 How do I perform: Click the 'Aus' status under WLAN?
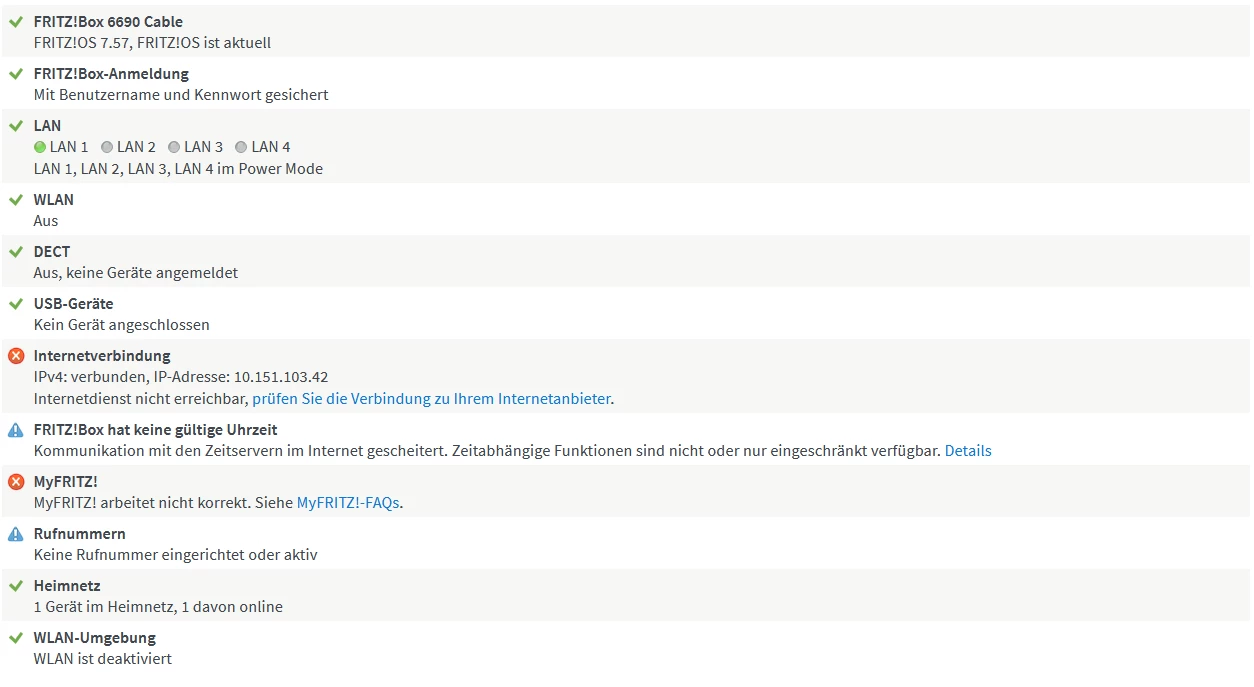[x=46, y=221]
